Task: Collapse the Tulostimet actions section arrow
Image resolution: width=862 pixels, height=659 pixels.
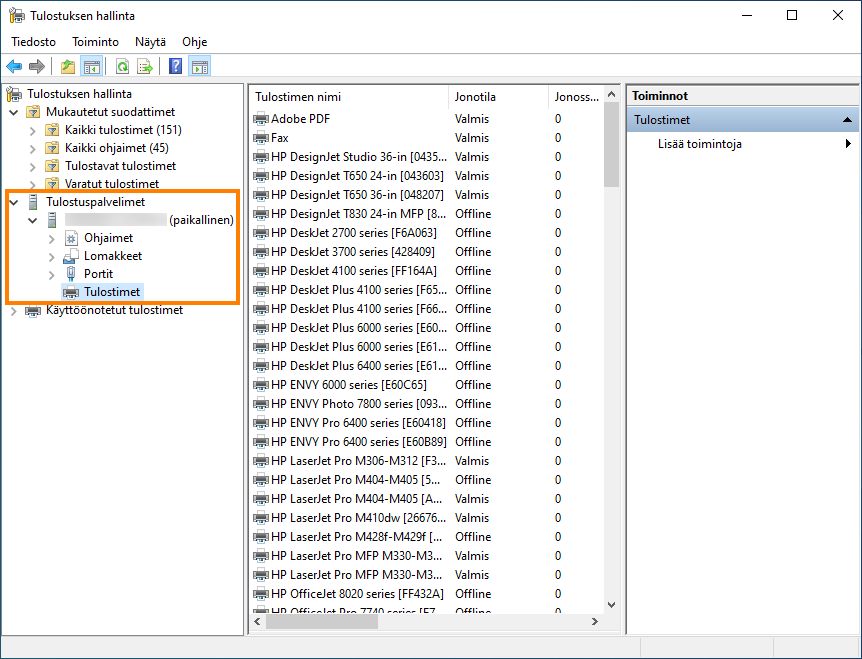Action: coord(847,120)
